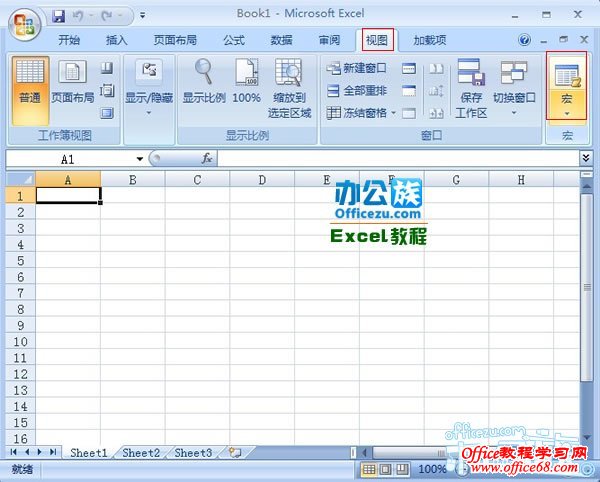The width and height of the screenshot is (600, 482).
Task: Click view side by side icon
Action: click(x=436, y=68)
